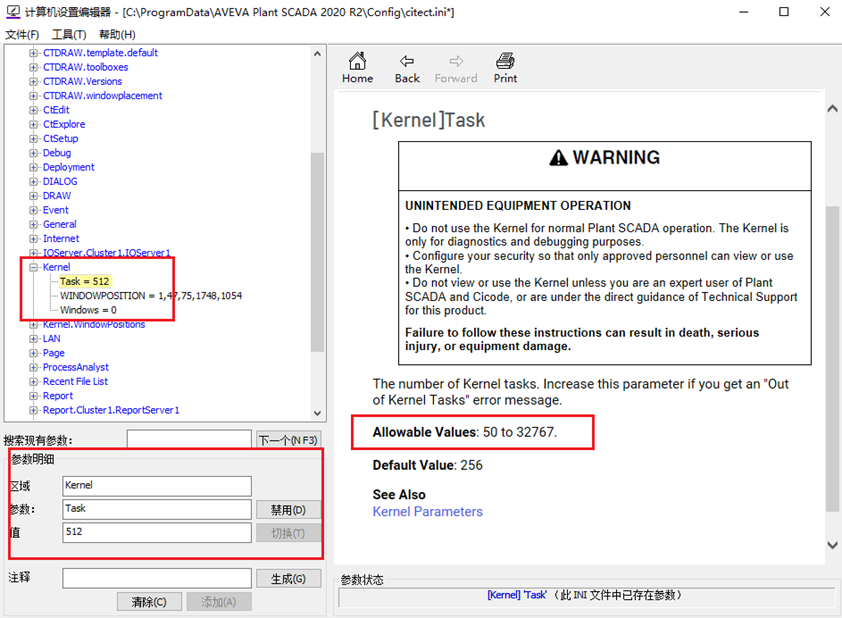Click the search existing parameters field
Image resolution: width=842 pixels, height=618 pixels.
189,440
